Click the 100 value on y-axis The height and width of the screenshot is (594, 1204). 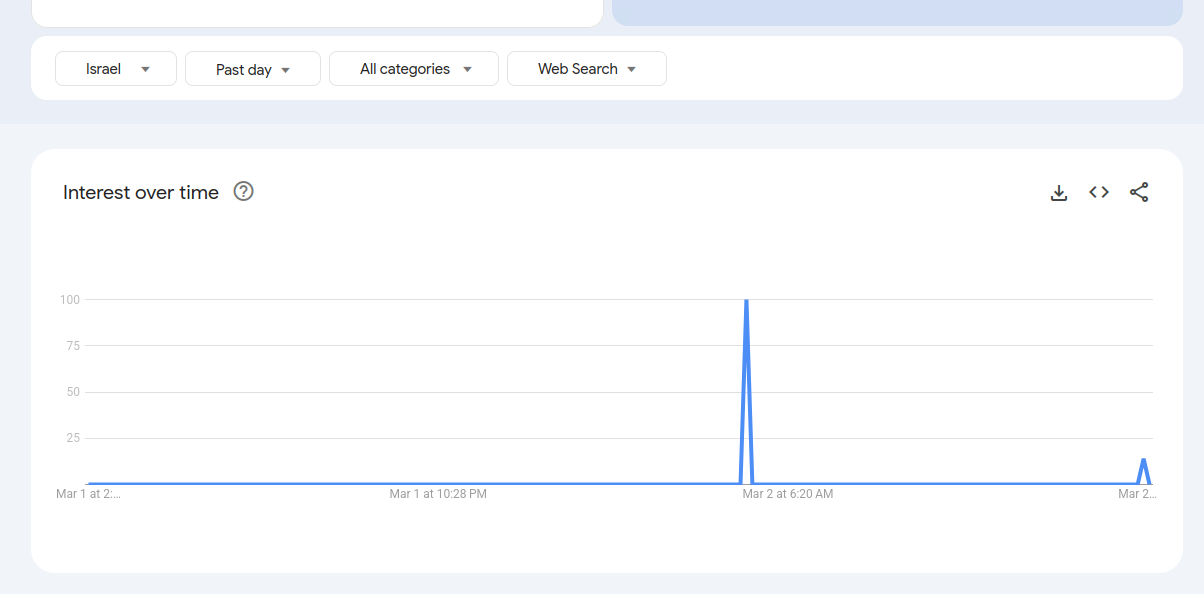[70, 299]
